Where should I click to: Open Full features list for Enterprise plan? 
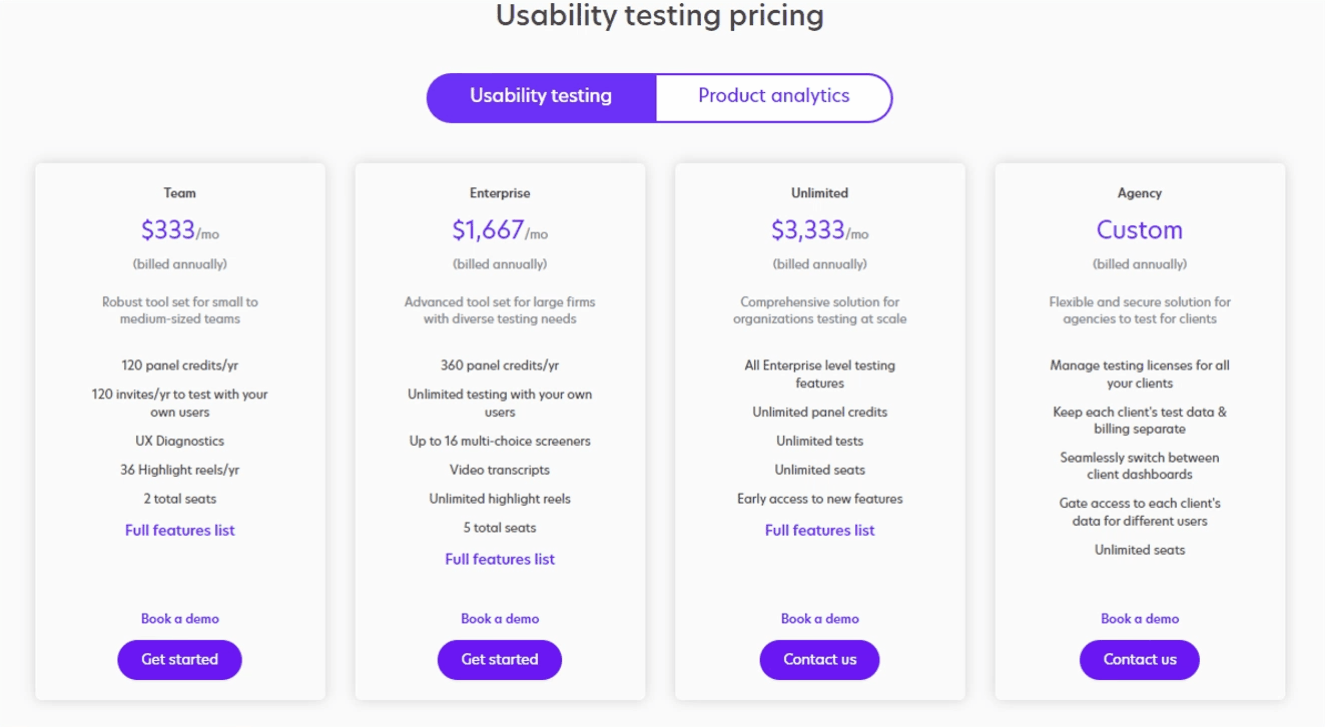(x=500, y=559)
